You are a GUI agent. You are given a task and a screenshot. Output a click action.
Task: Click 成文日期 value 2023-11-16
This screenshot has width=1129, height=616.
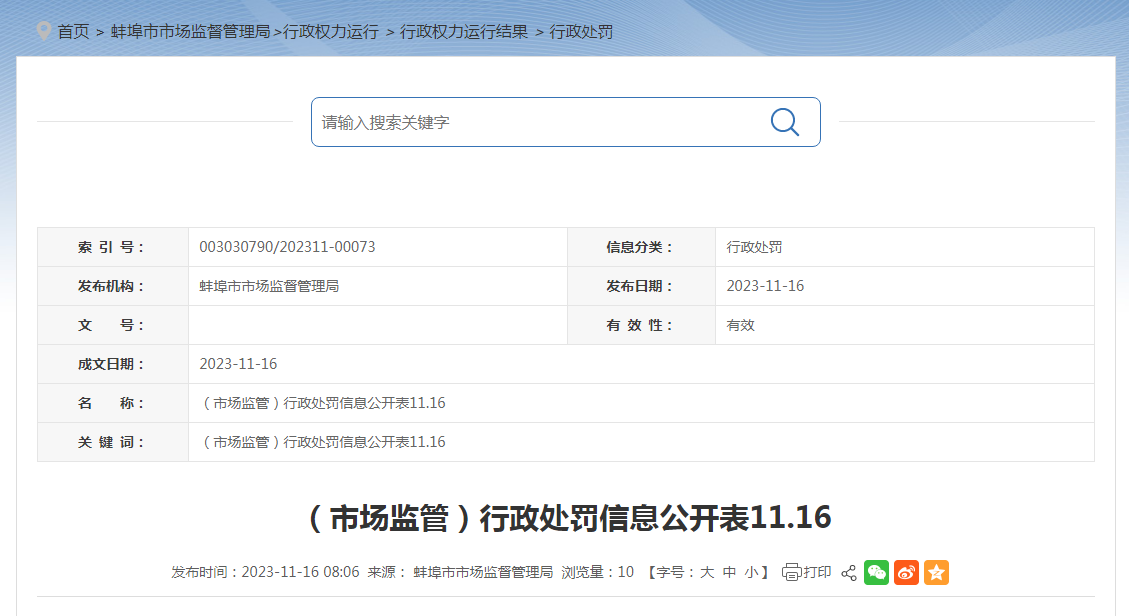(x=238, y=364)
